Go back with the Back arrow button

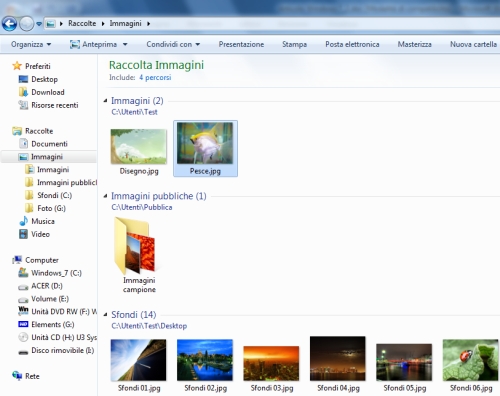point(9,24)
